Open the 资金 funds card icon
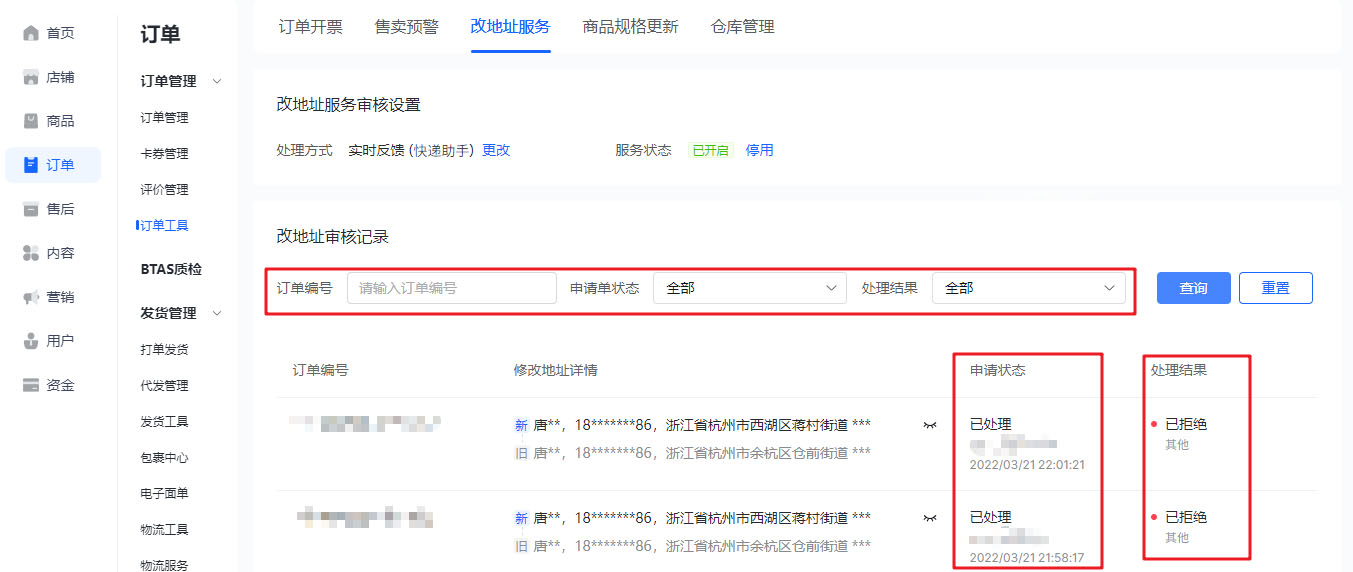This screenshot has width=1353, height=572. (x=30, y=385)
